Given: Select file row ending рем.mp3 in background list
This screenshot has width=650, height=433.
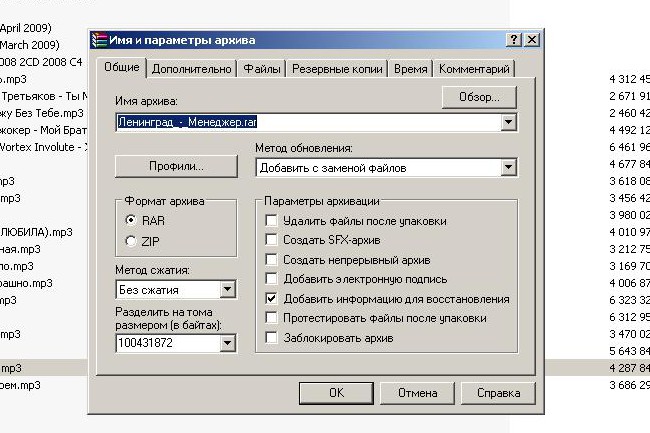Looking at the screenshot, I should coord(20,385).
